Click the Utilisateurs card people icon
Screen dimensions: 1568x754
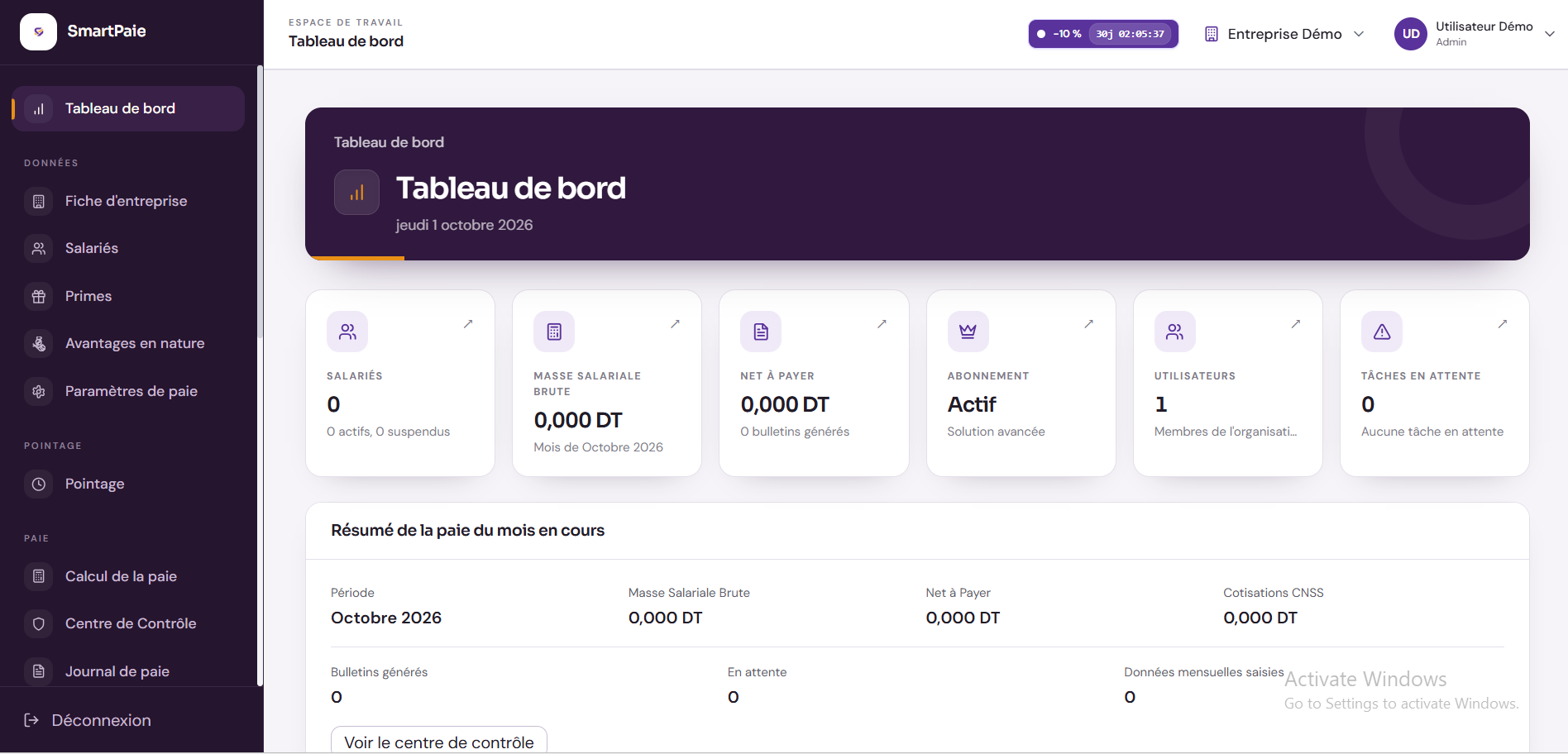point(1174,332)
